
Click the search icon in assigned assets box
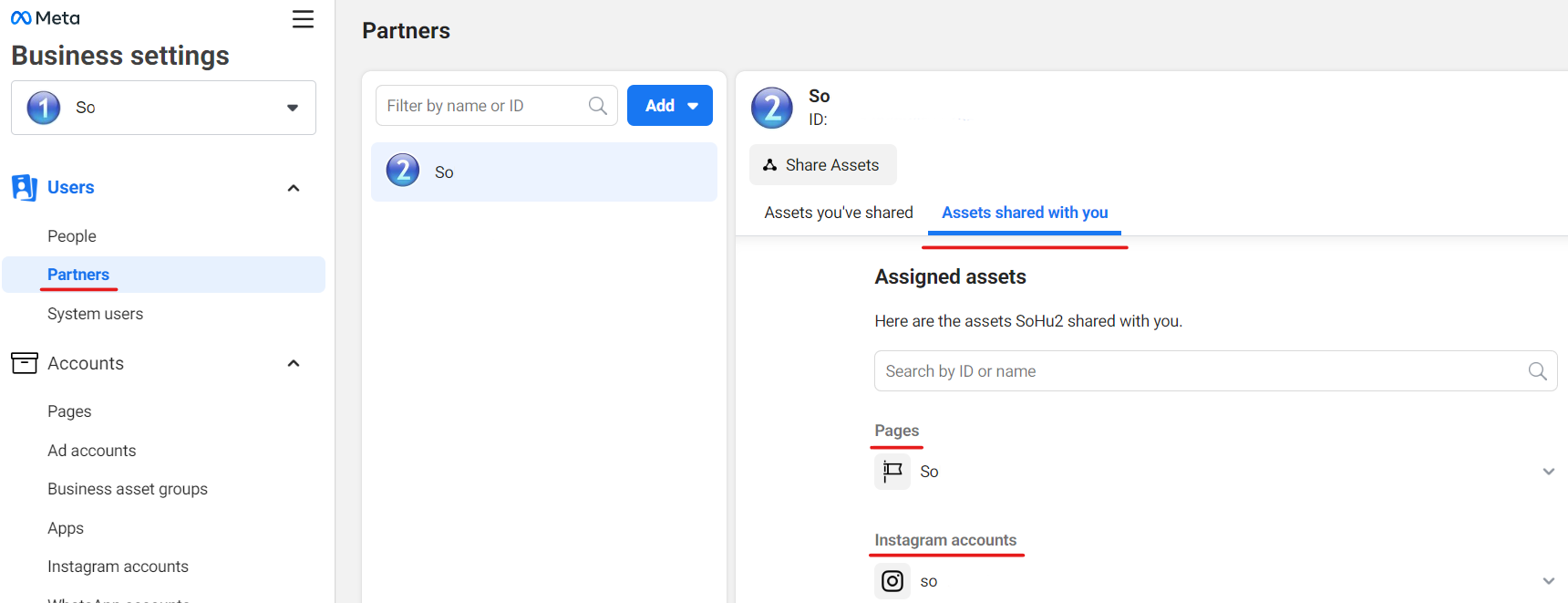(1537, 371)
